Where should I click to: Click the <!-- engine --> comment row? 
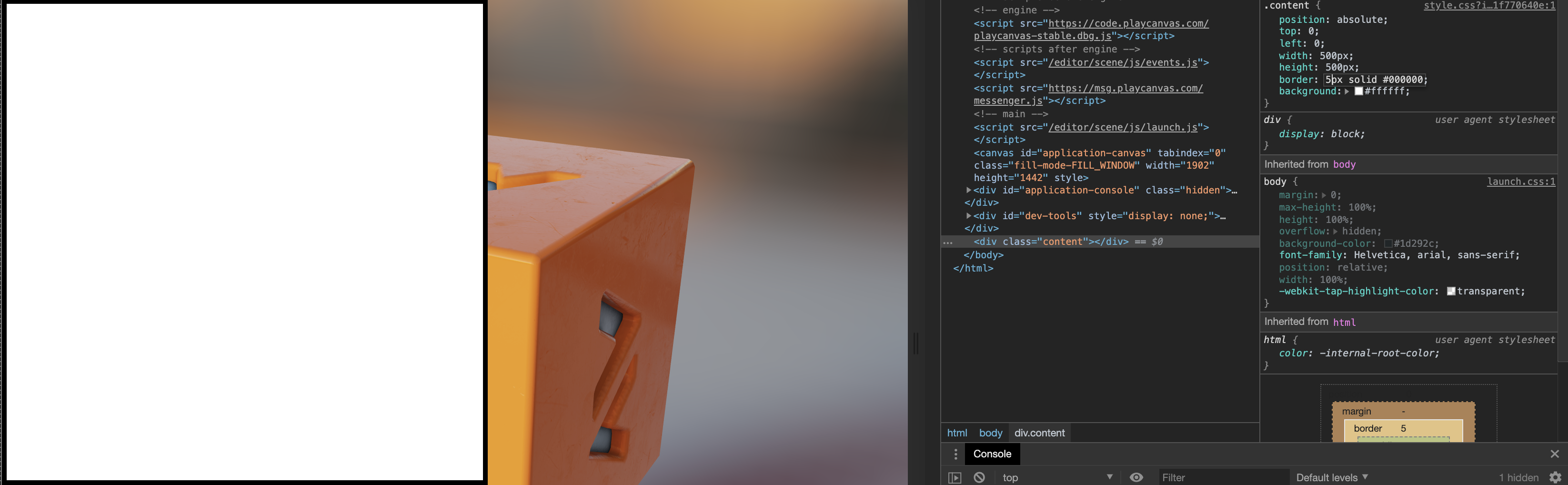(1016, 10)
